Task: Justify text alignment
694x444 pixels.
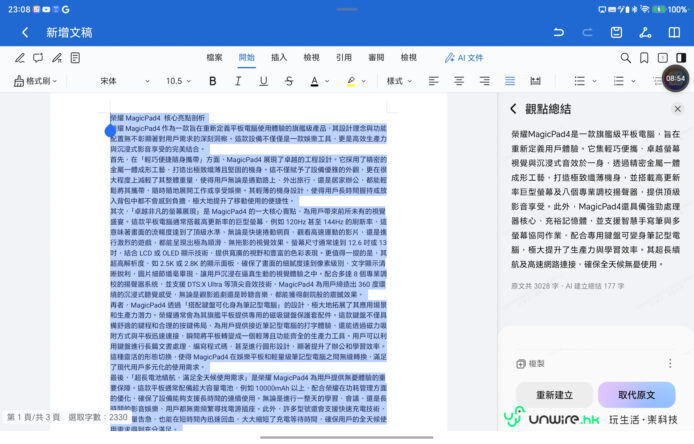Action: (x=510, y=81)
